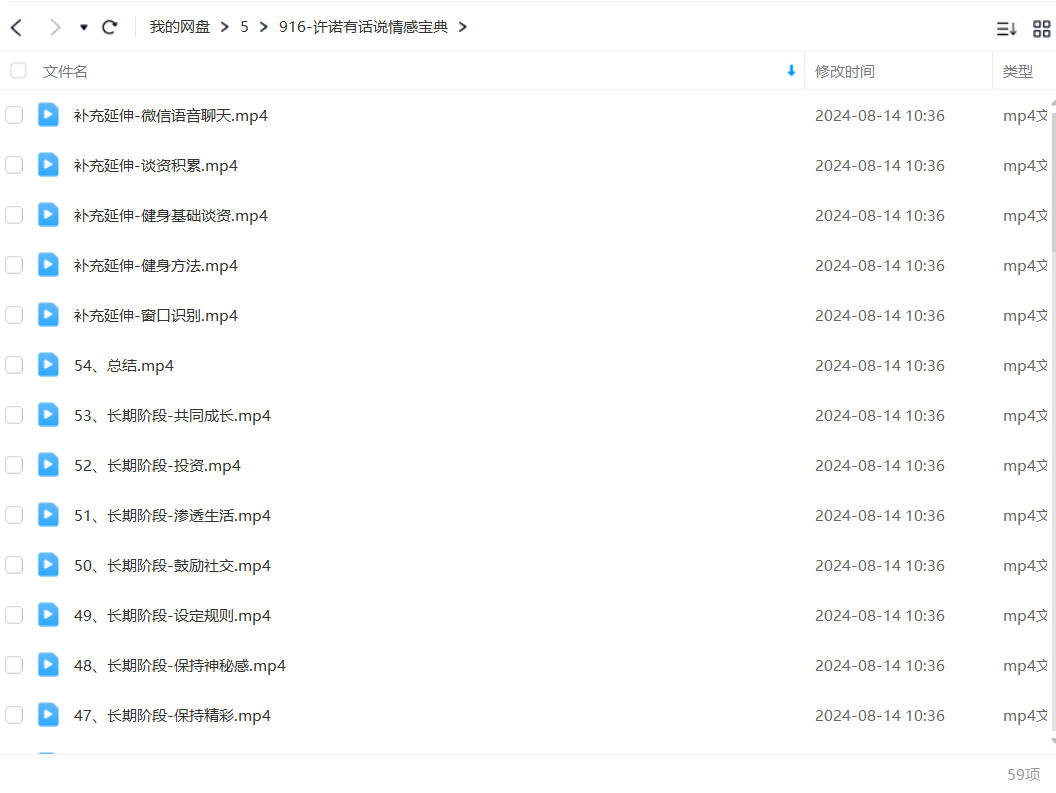Open folder 5 in the breadcrumb
Screen dimensions: 1056x793
tap(244, 27)
